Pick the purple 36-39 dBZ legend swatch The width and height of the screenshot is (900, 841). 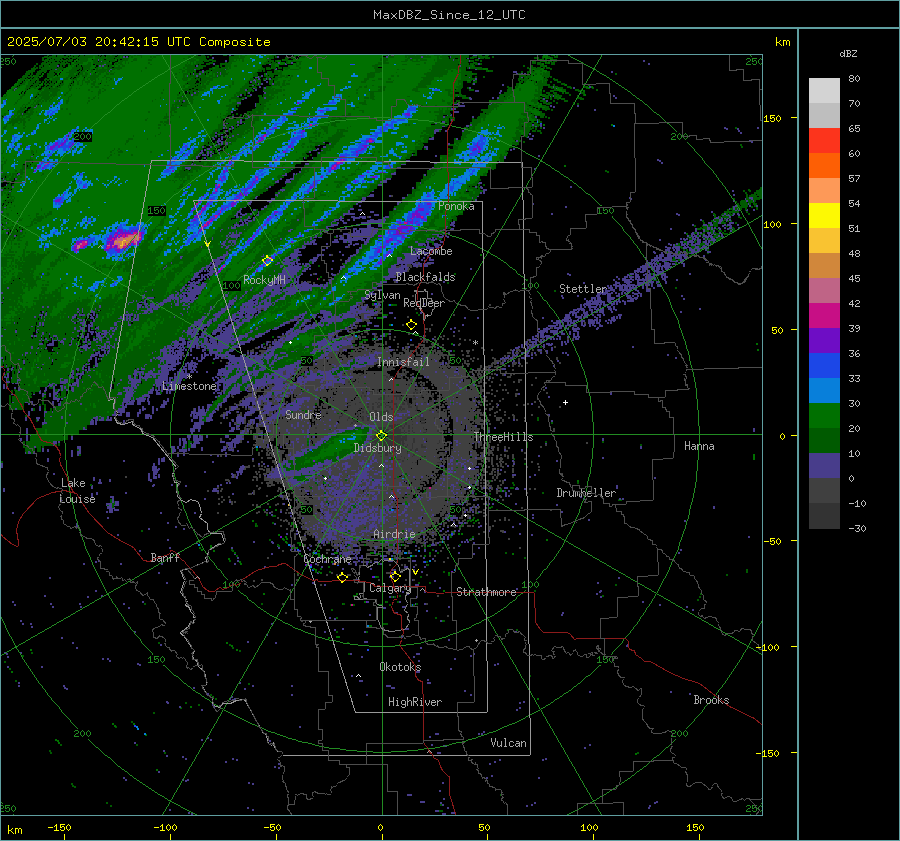pos(824,341)
